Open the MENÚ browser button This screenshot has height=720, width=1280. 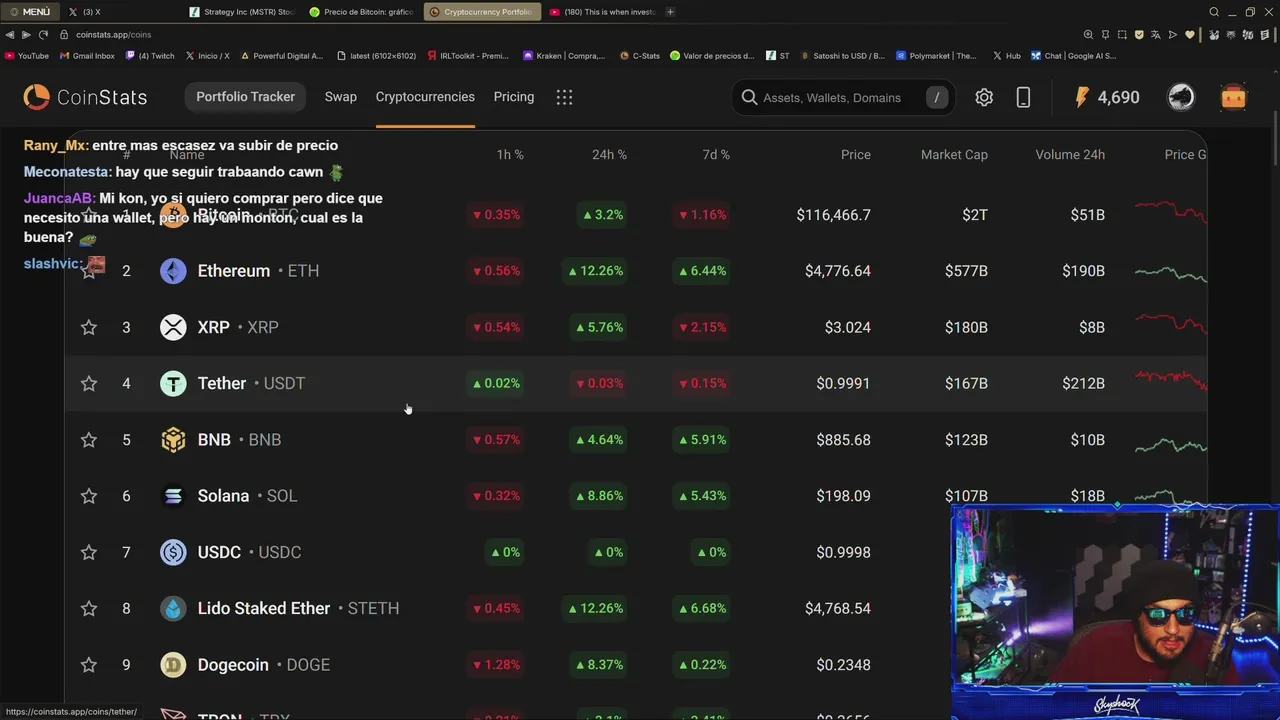(x=30, y=12)
